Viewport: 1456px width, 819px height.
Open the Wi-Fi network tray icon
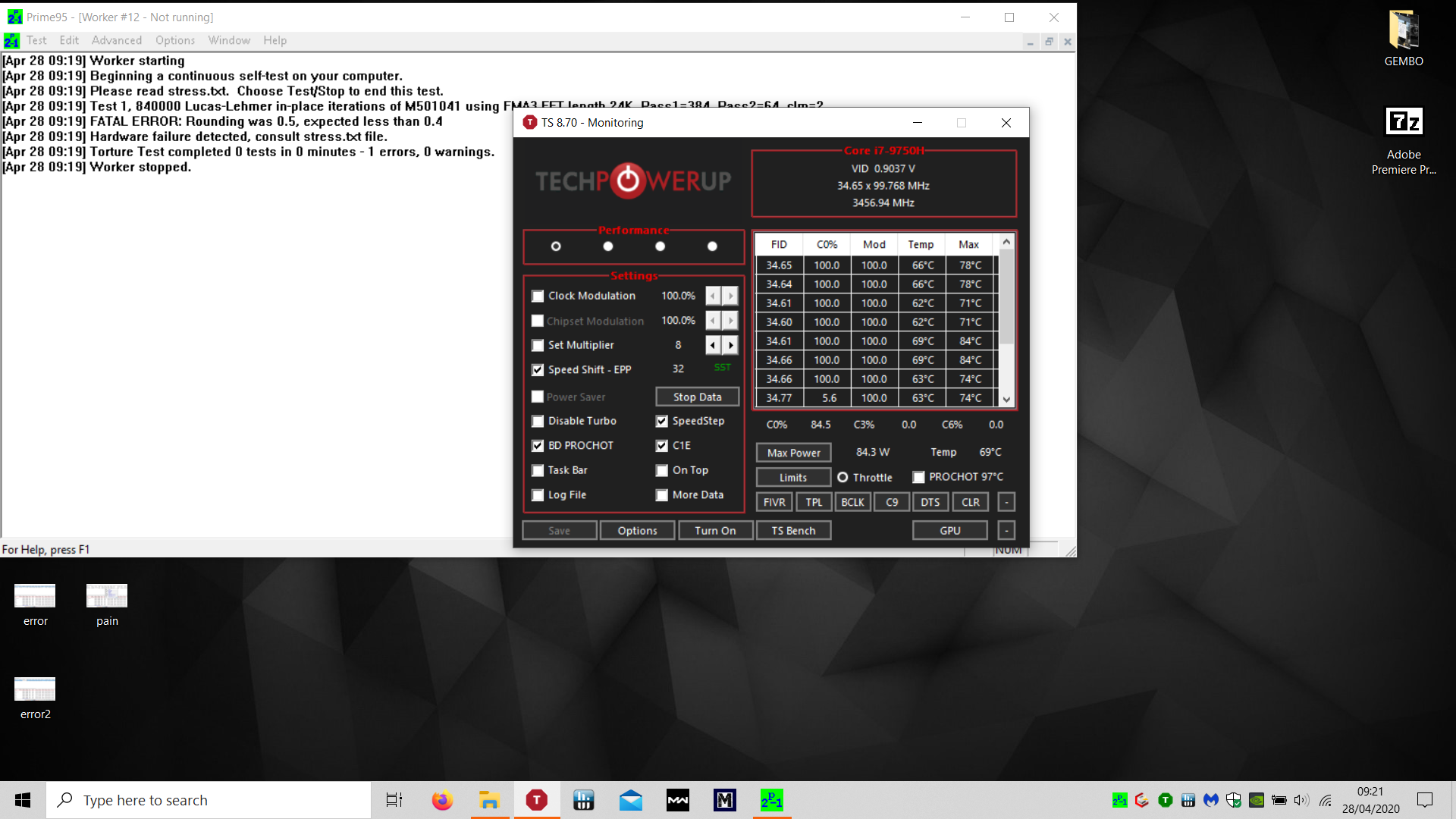1326,800
